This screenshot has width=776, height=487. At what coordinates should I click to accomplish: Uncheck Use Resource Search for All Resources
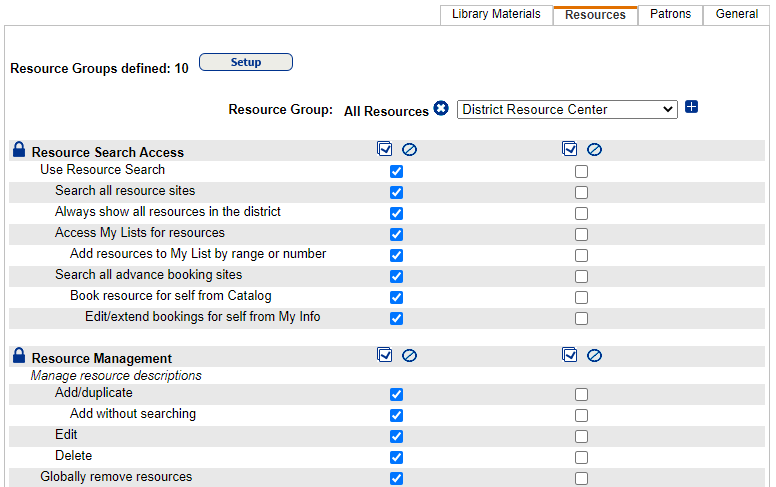coord(396,171)
